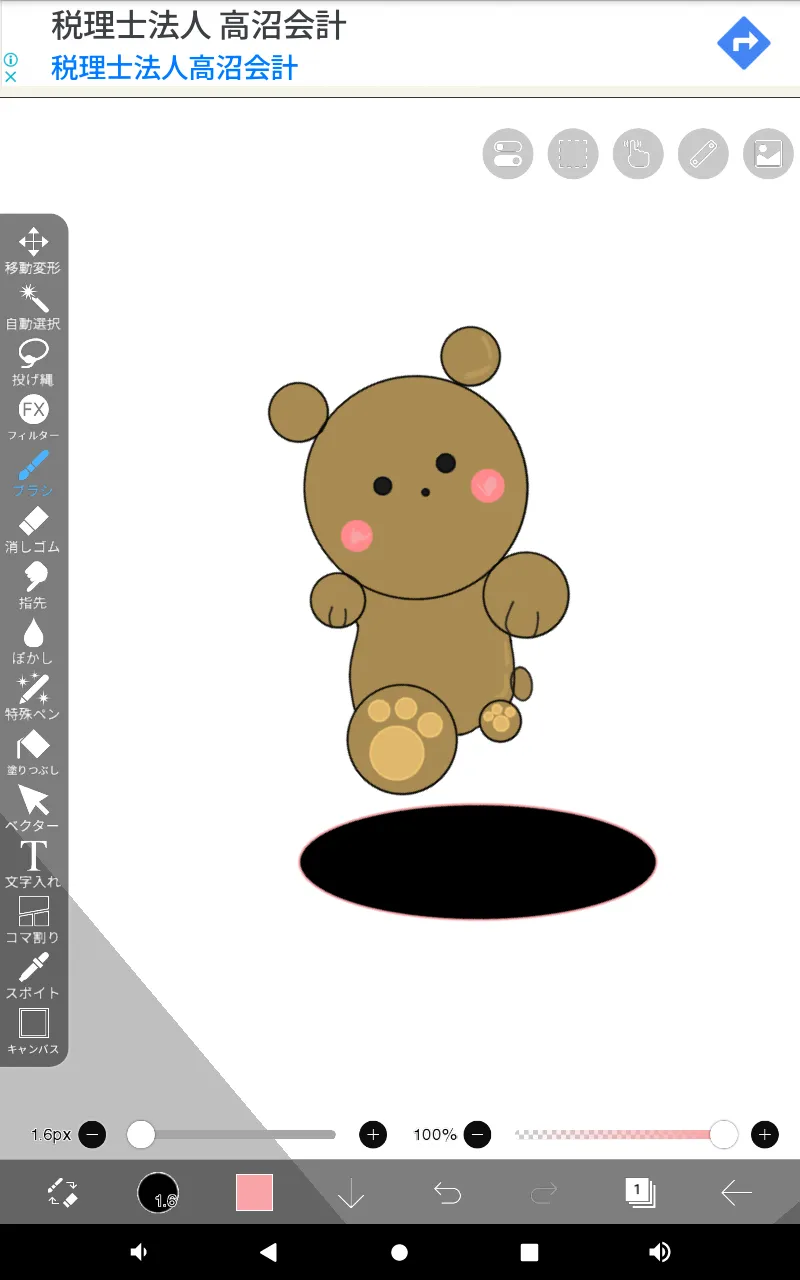The width and height of the screenshot is (800, 1280).
Task: Select the Smudge (指先) tool
Action: 33,586
